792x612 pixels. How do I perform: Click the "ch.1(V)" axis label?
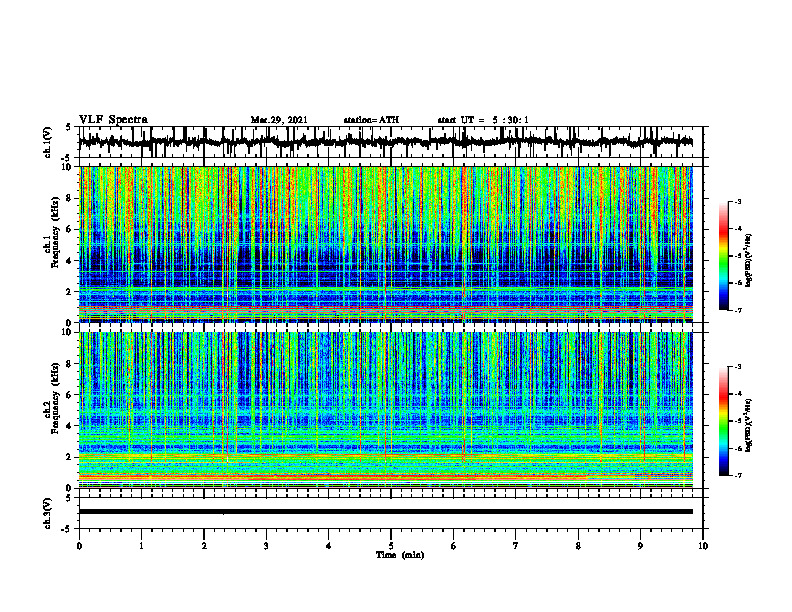pos(48,142)
